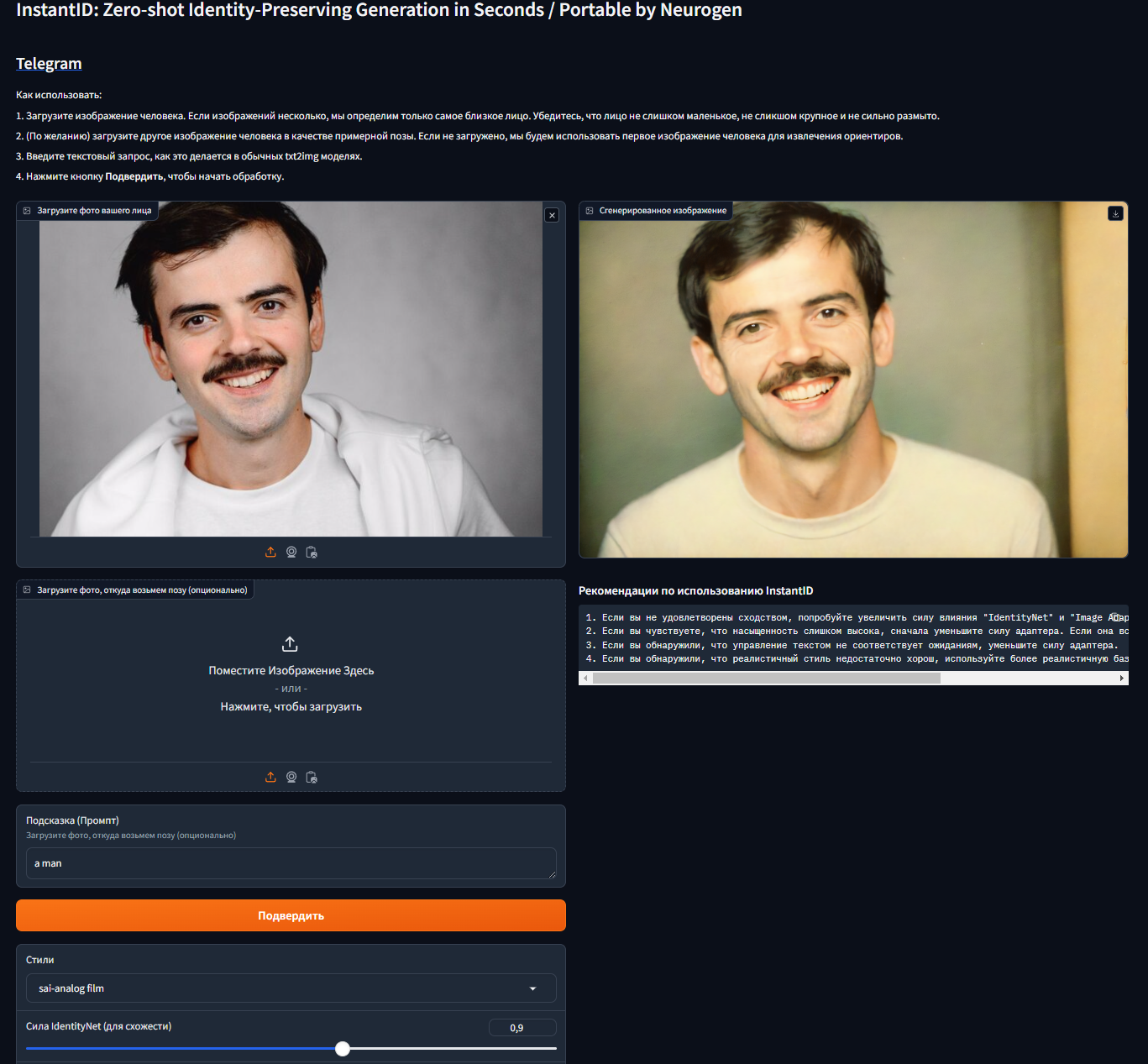Download the generated image

click(1115, 213)
